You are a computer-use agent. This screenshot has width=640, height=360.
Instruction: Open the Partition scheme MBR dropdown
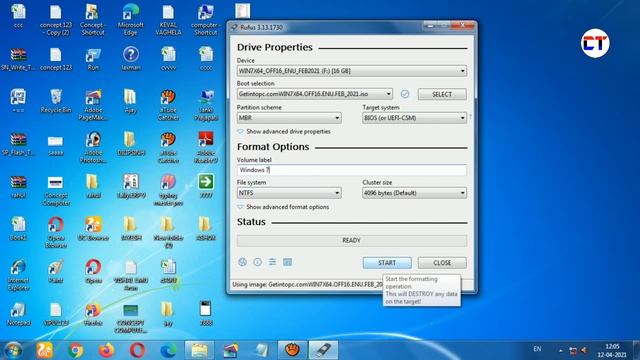[x=289, y=118]
